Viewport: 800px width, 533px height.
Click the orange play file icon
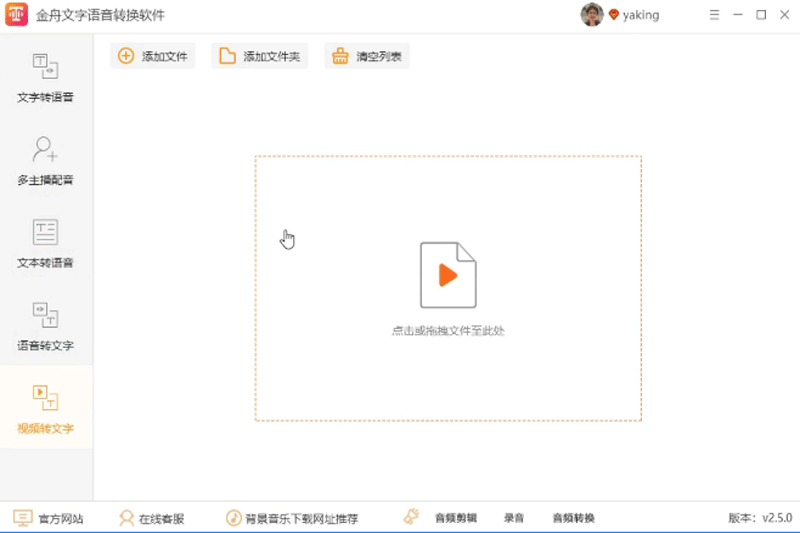point(448,275)
